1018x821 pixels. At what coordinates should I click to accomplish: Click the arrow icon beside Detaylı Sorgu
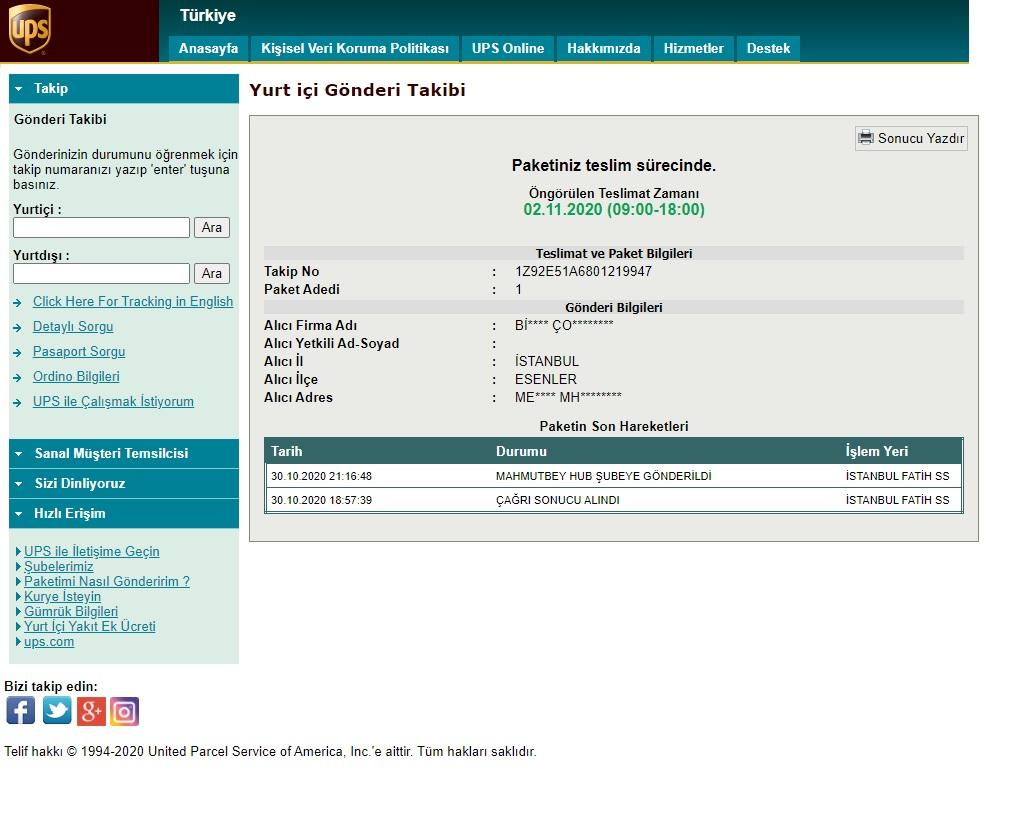coord(18,328)
